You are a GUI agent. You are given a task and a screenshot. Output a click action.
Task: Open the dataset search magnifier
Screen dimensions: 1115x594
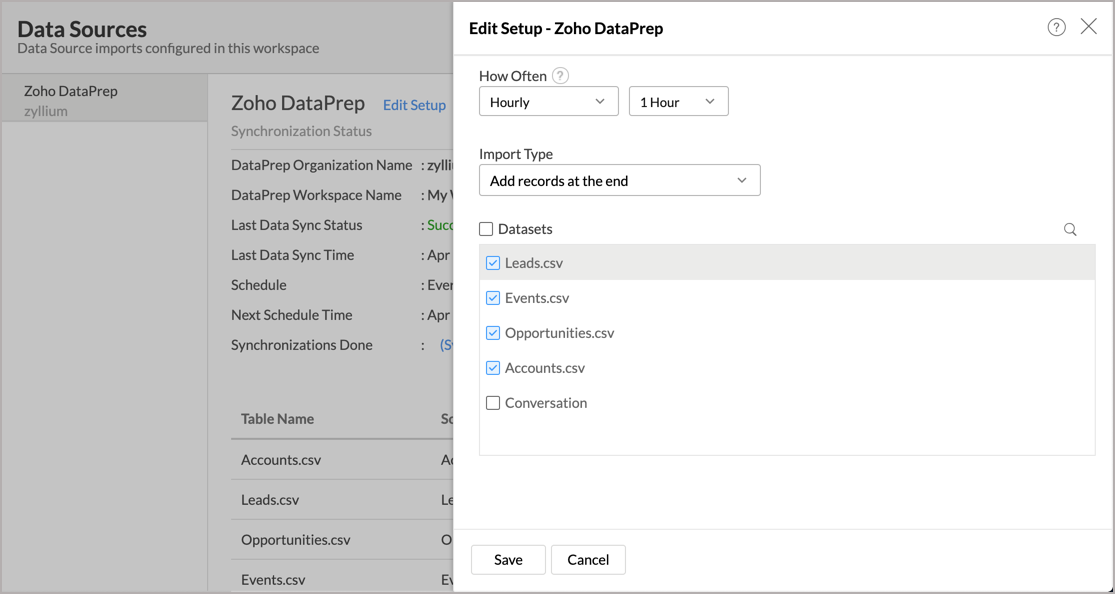(1070, 229)
